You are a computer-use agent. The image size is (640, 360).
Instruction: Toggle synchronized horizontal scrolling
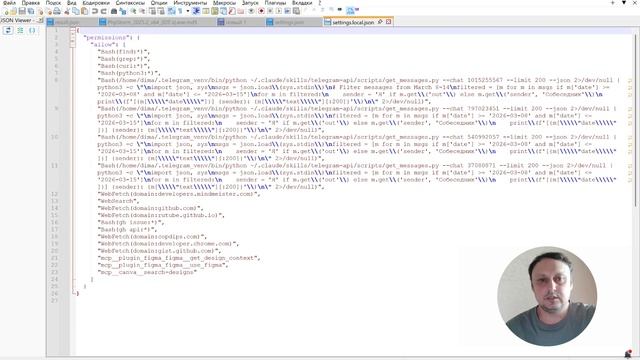coord(161,11)
